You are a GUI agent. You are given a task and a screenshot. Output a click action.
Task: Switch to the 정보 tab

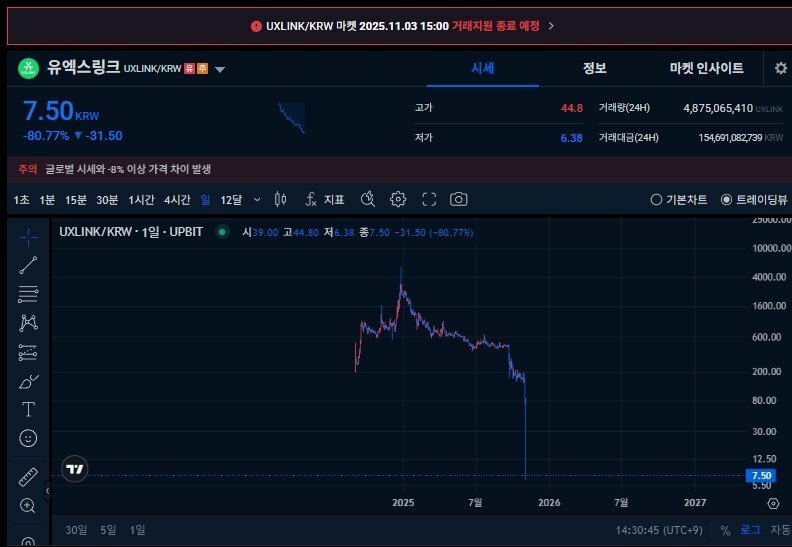[594, 68]
